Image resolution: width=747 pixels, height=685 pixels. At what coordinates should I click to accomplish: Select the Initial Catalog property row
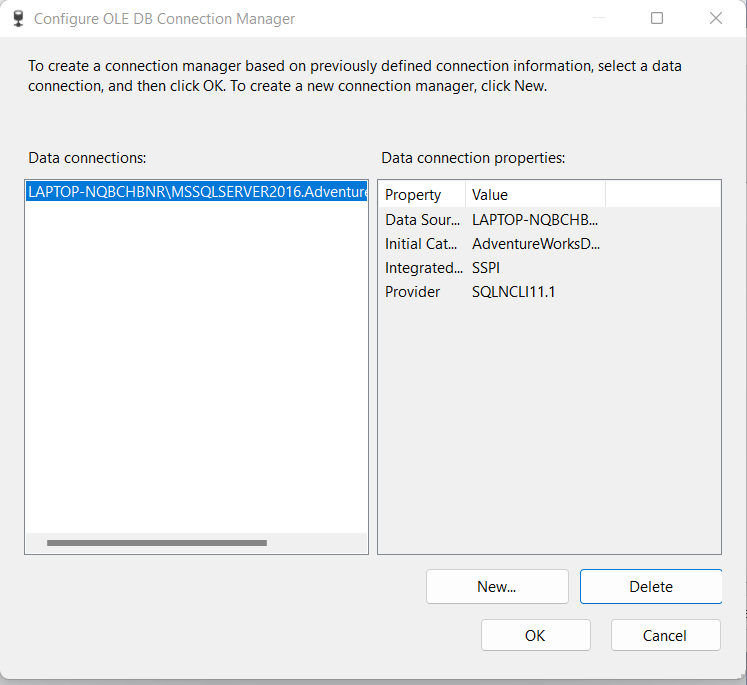tap(549, 243)
